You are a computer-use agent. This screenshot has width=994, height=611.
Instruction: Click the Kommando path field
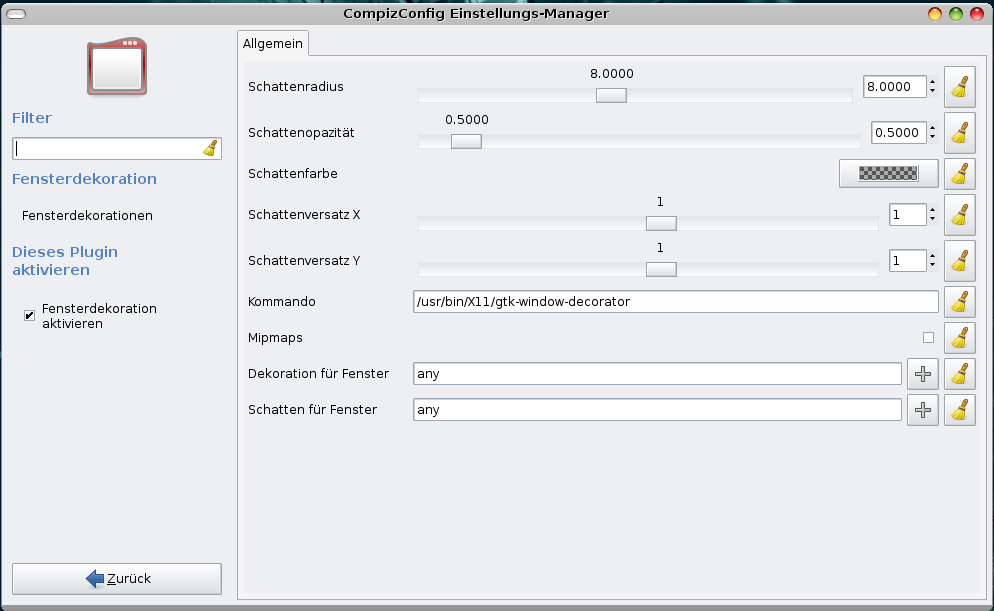[x=675, y=302]
